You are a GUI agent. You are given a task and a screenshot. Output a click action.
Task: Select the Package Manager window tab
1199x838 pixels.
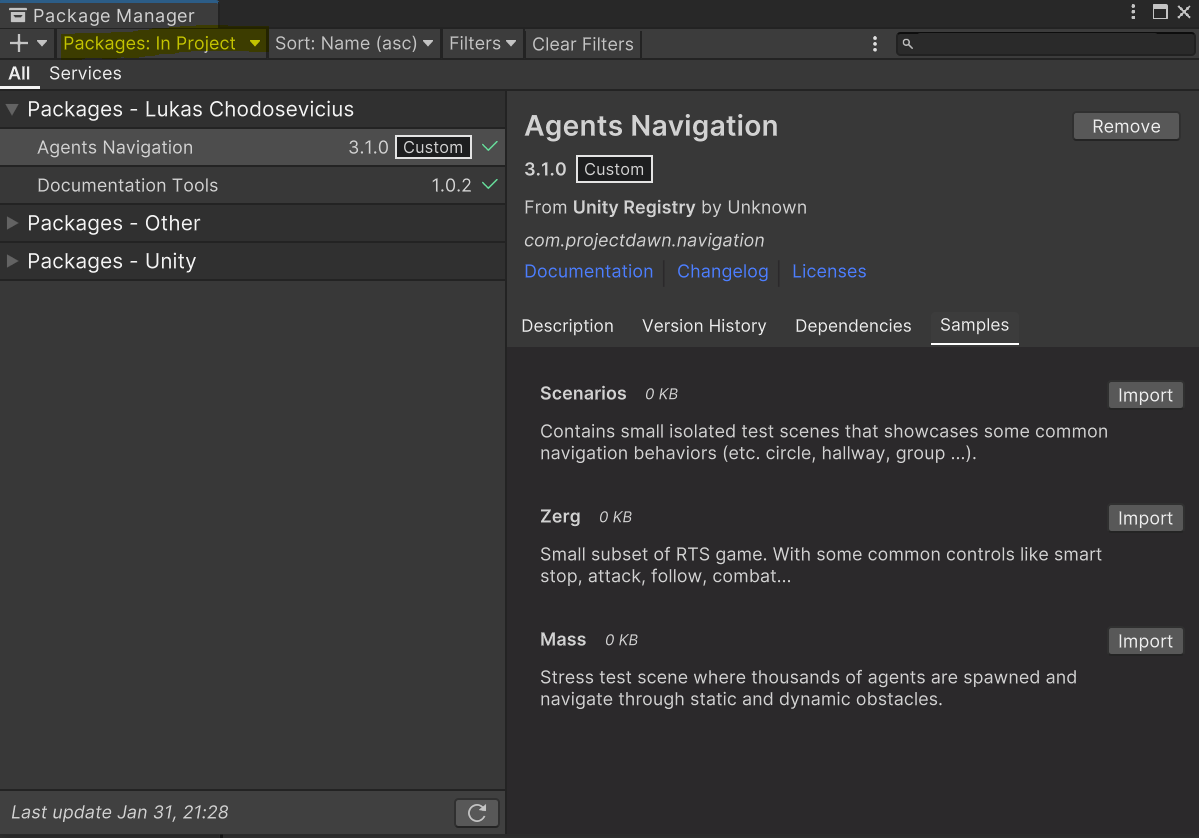pos(109,15)
